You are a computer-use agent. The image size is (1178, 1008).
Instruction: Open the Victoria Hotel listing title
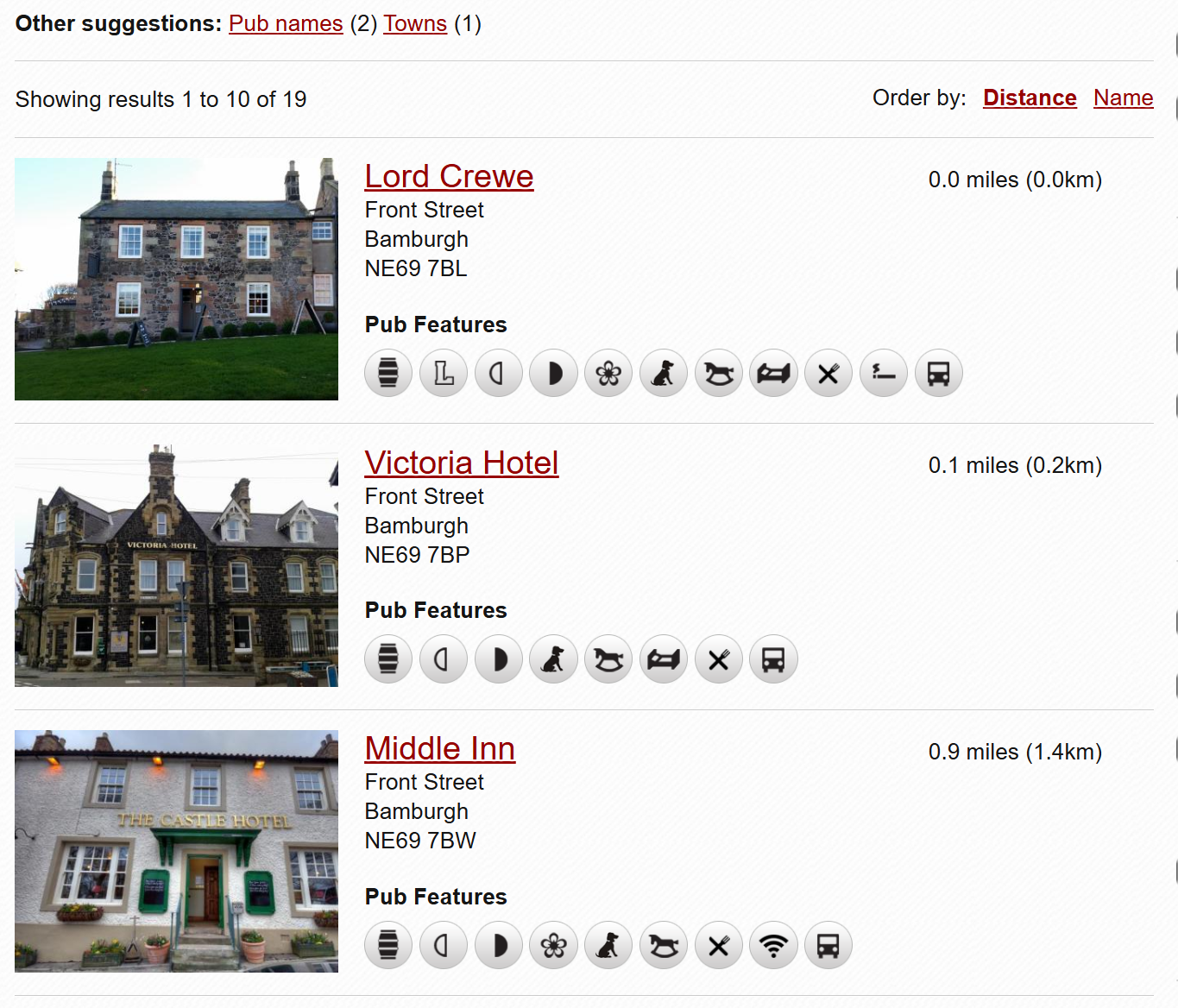coord(462,463)
